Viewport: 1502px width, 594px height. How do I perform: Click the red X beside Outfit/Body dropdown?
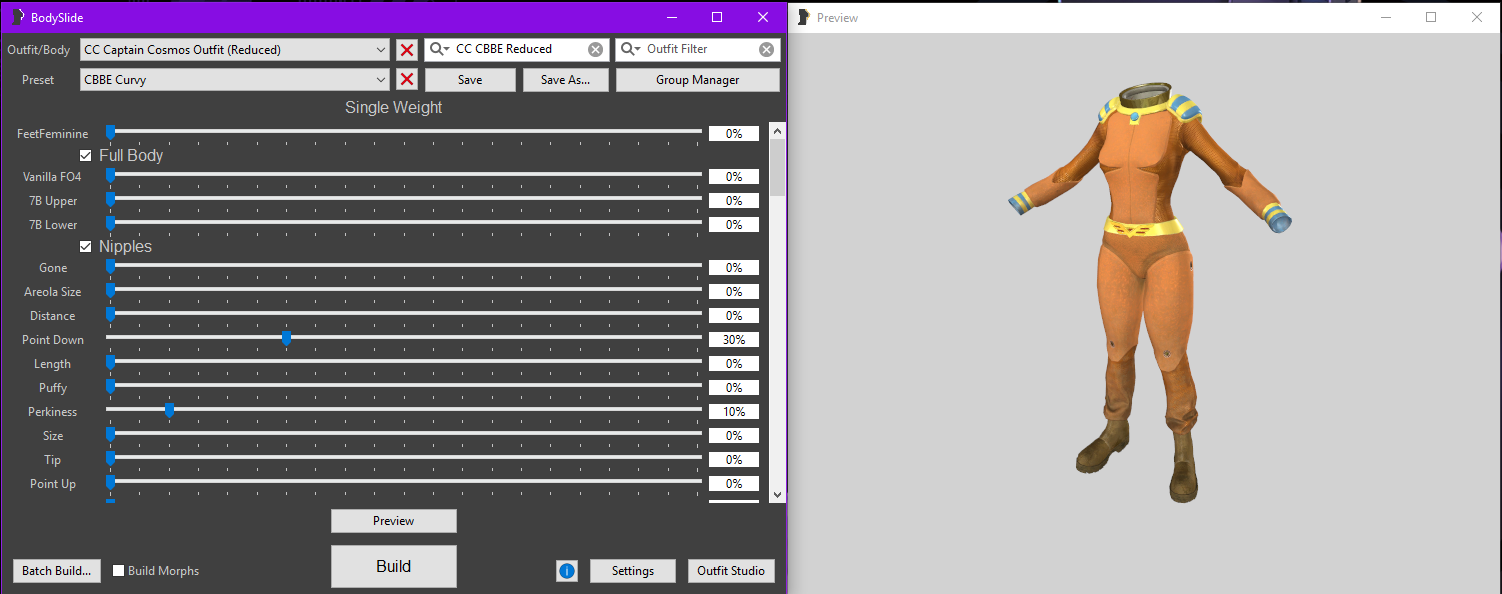click(407, 50)
